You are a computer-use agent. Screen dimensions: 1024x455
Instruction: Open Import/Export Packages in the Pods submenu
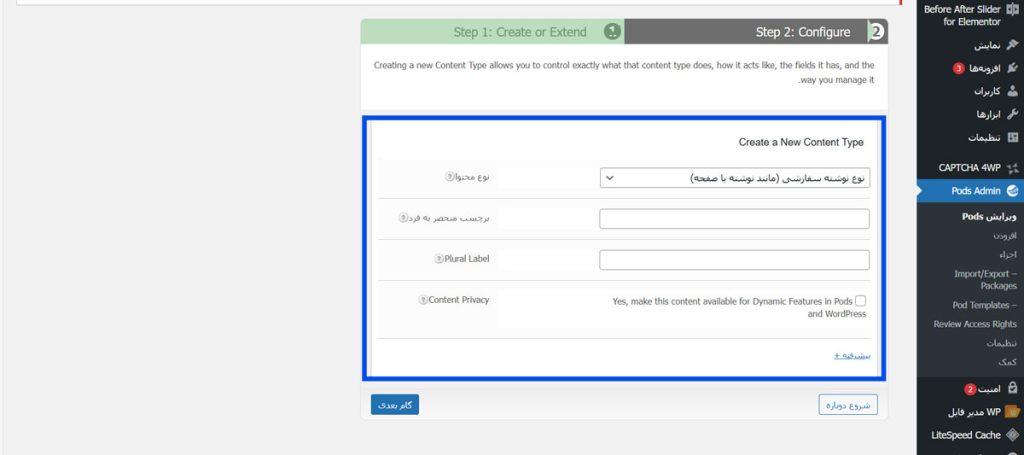[984, 279]
